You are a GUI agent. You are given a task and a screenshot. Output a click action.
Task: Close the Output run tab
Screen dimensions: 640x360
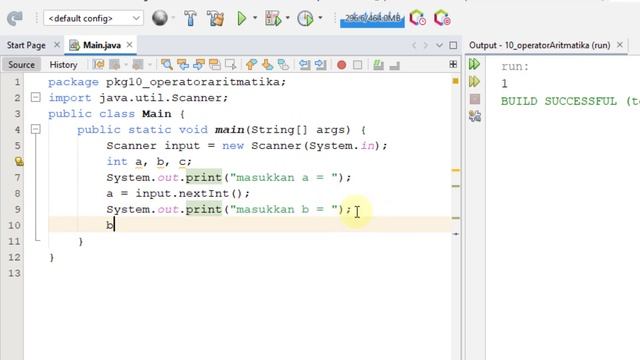tap(620, 45)
